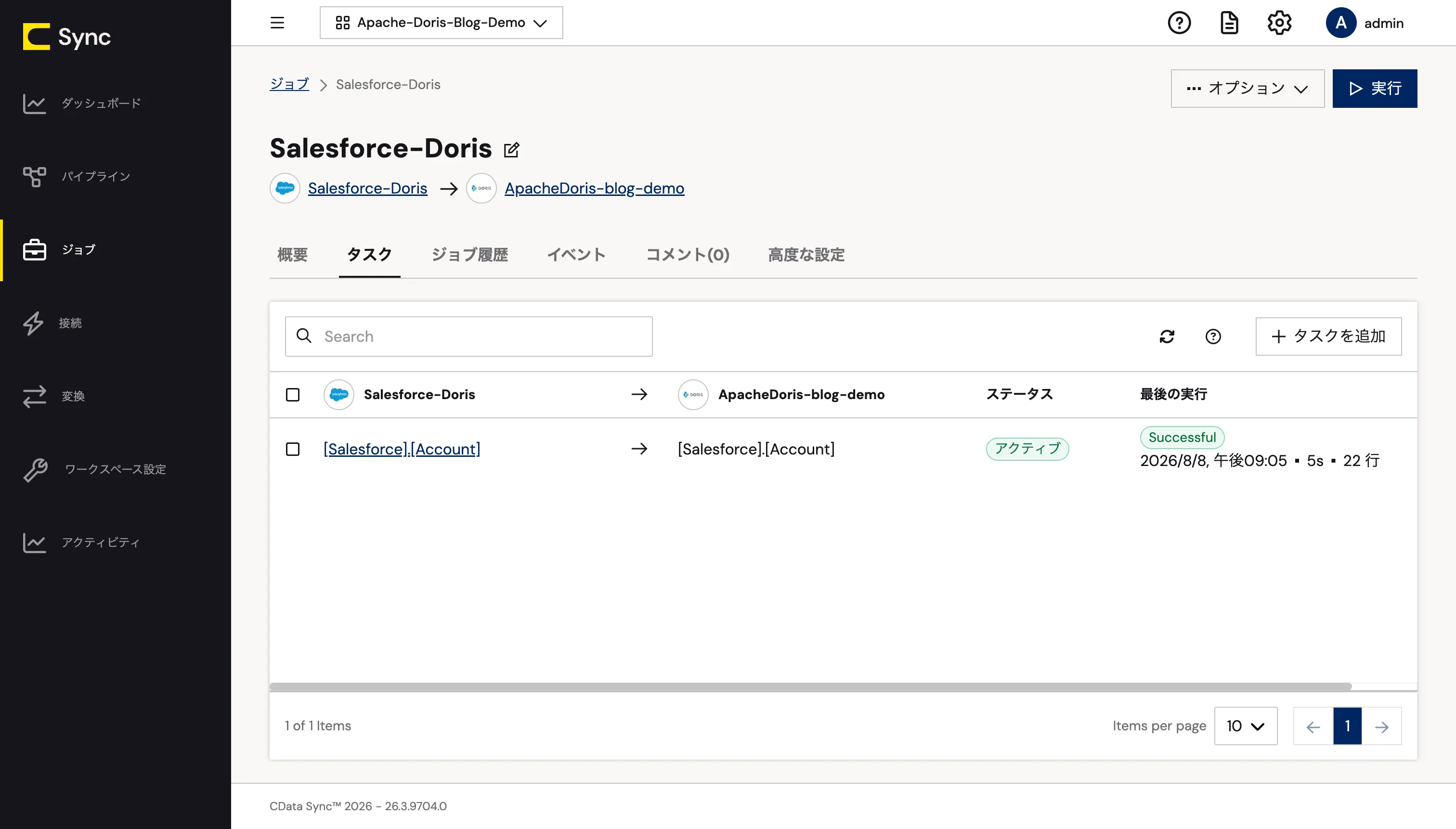Focus the task Search field

[x=468, y=337]
